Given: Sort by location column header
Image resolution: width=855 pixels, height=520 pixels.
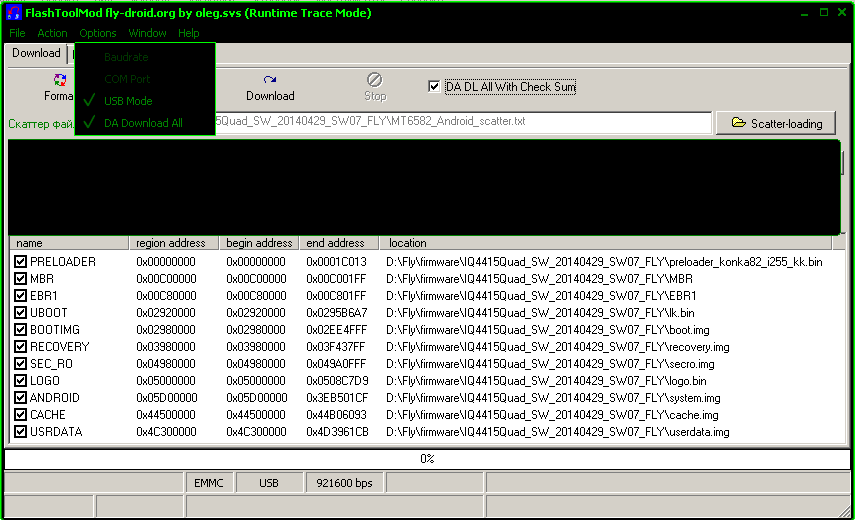Looking at the screenshot, I should (x=605, y=243).
